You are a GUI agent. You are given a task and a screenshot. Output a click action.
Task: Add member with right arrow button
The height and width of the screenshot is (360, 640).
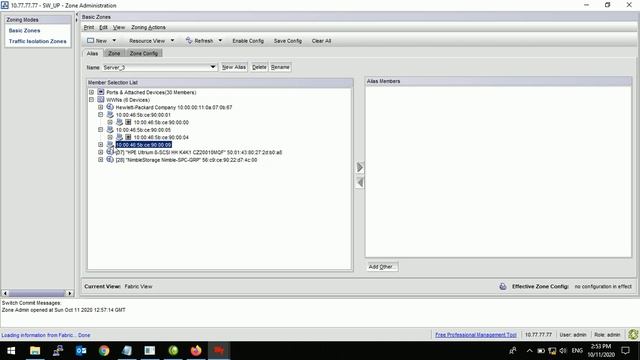(x=360, y=167)
